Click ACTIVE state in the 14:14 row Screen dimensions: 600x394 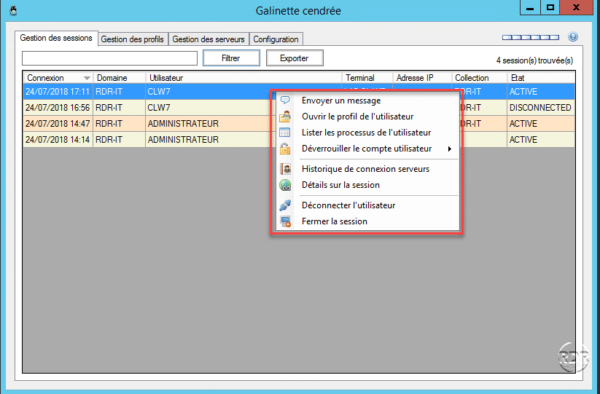pyautogui.click(x=523, y=140)
